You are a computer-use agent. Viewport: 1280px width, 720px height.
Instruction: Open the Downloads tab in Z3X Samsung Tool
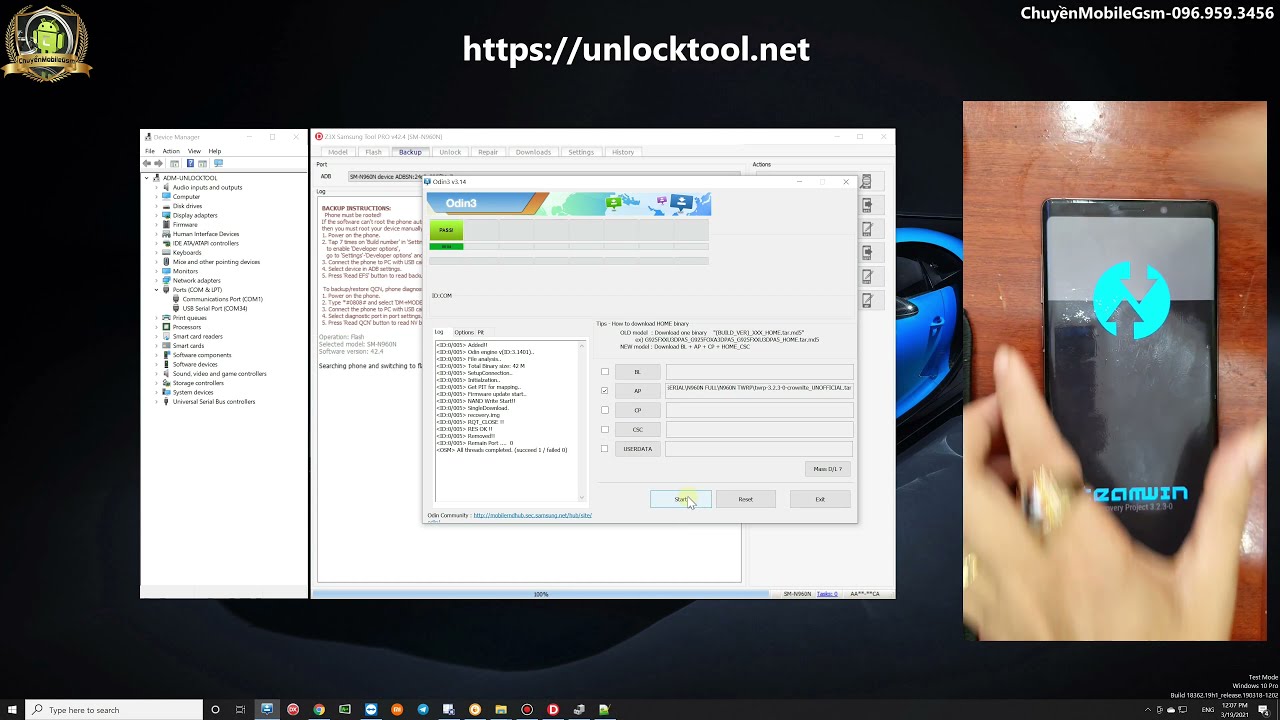[x=533, y=152]
